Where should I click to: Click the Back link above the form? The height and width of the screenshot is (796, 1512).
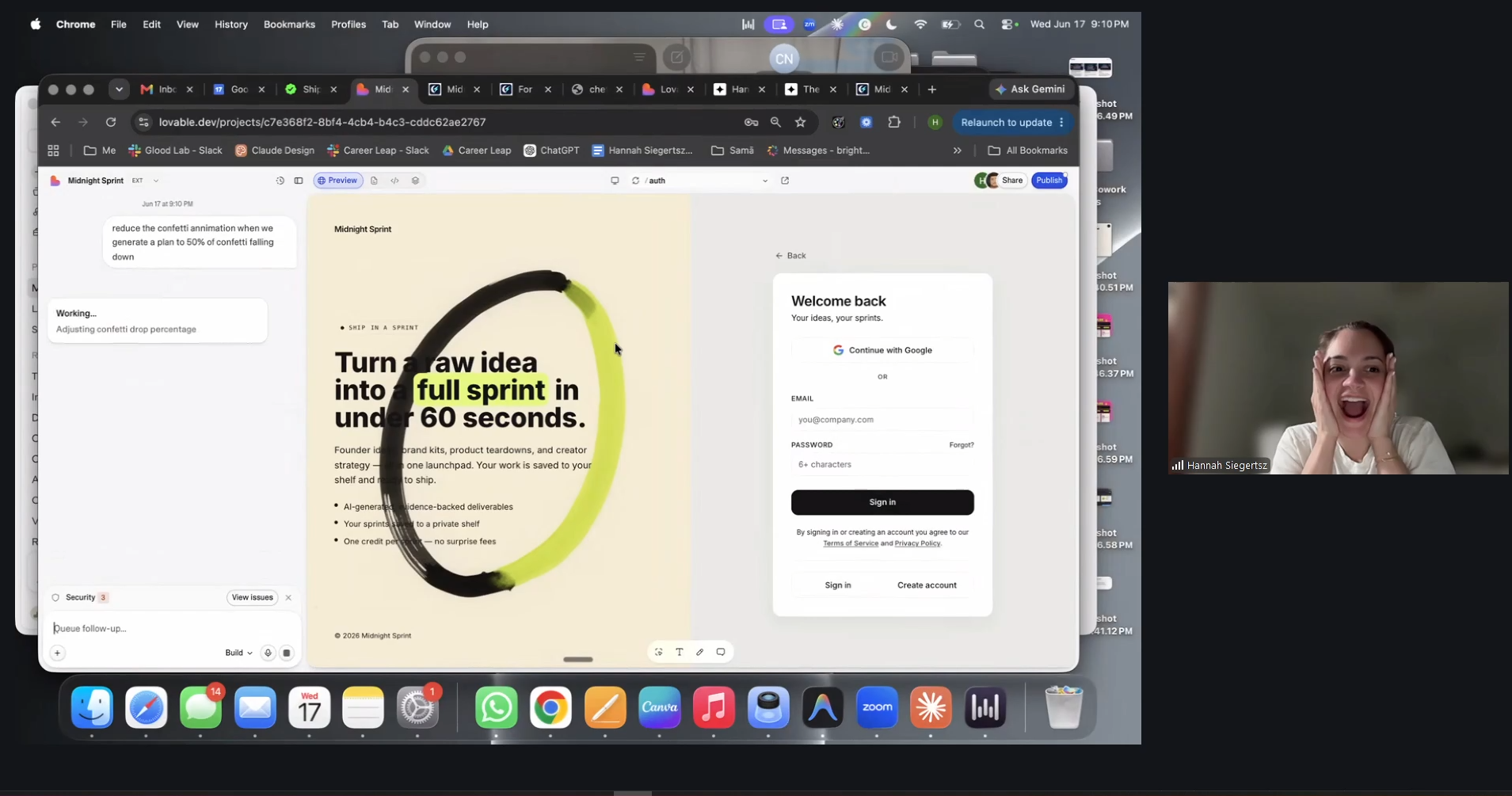pos(790,256)
